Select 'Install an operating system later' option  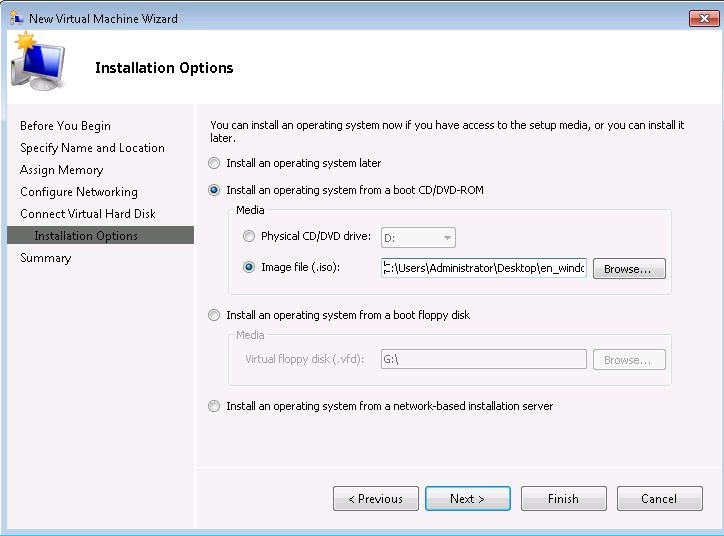(x=213, y=163)
